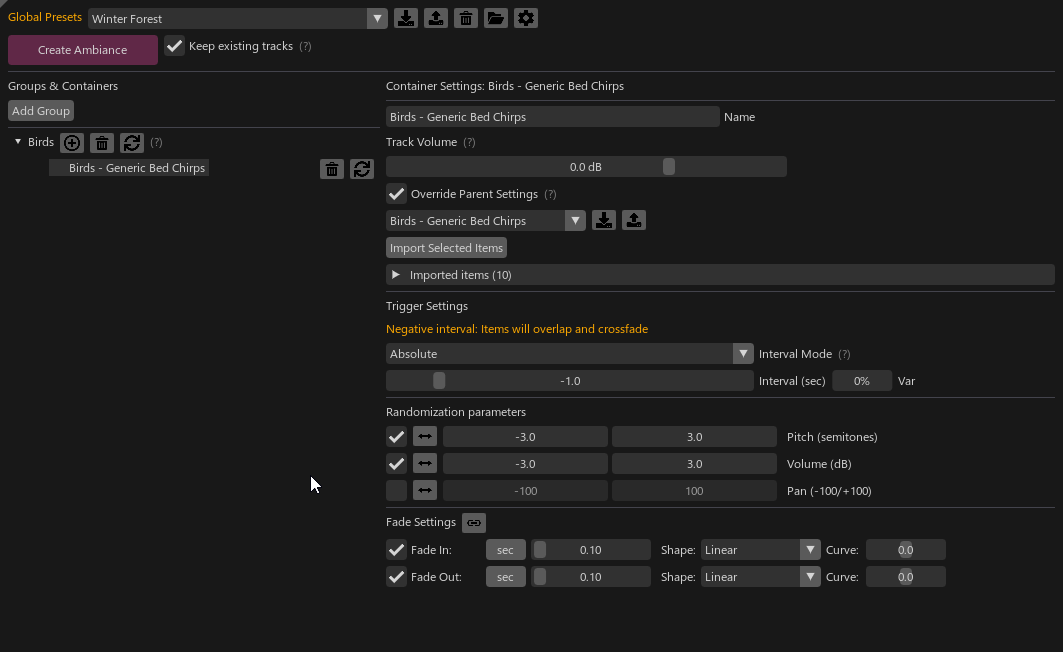
Task: Click the Fade Out duration 0.10 slider
Action: 590,577
